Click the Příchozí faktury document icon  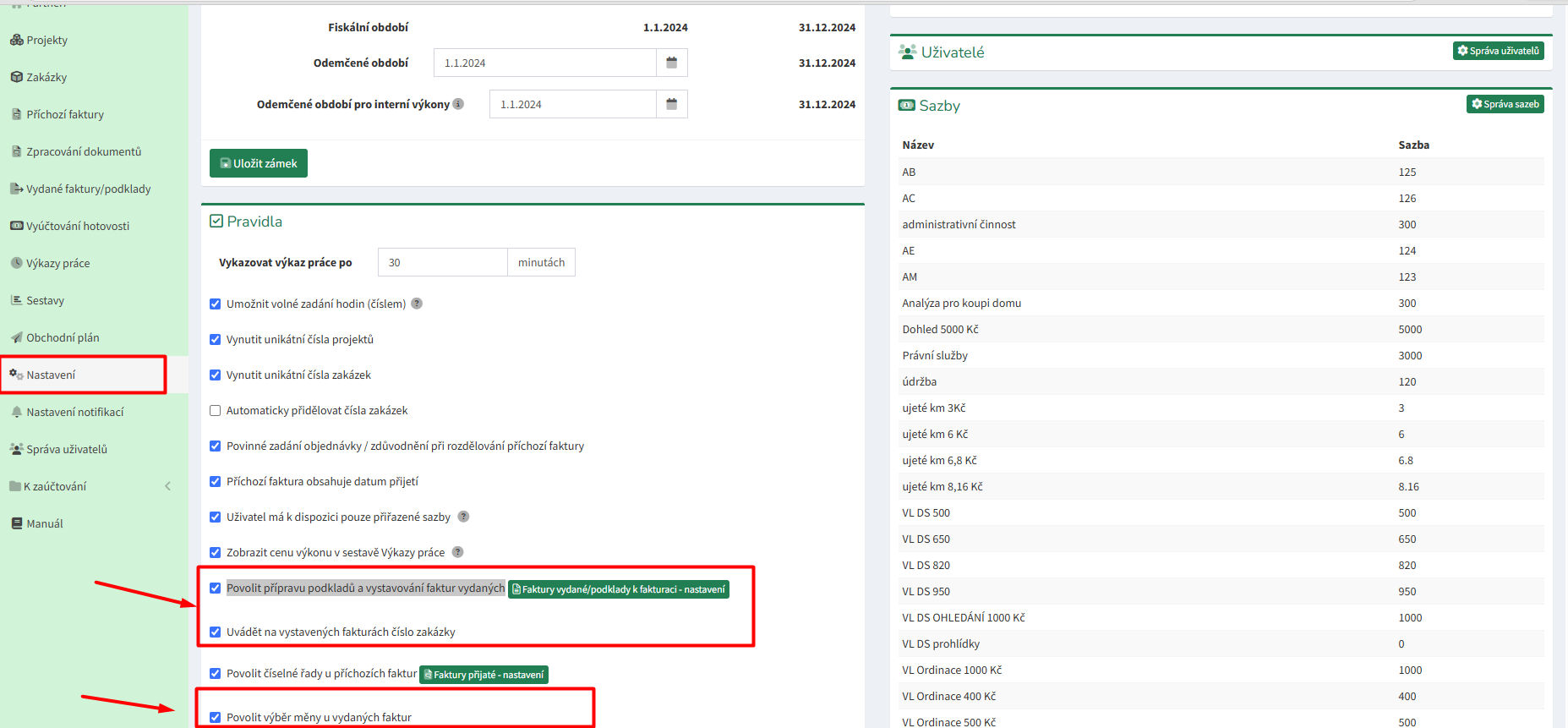(17, 114)
